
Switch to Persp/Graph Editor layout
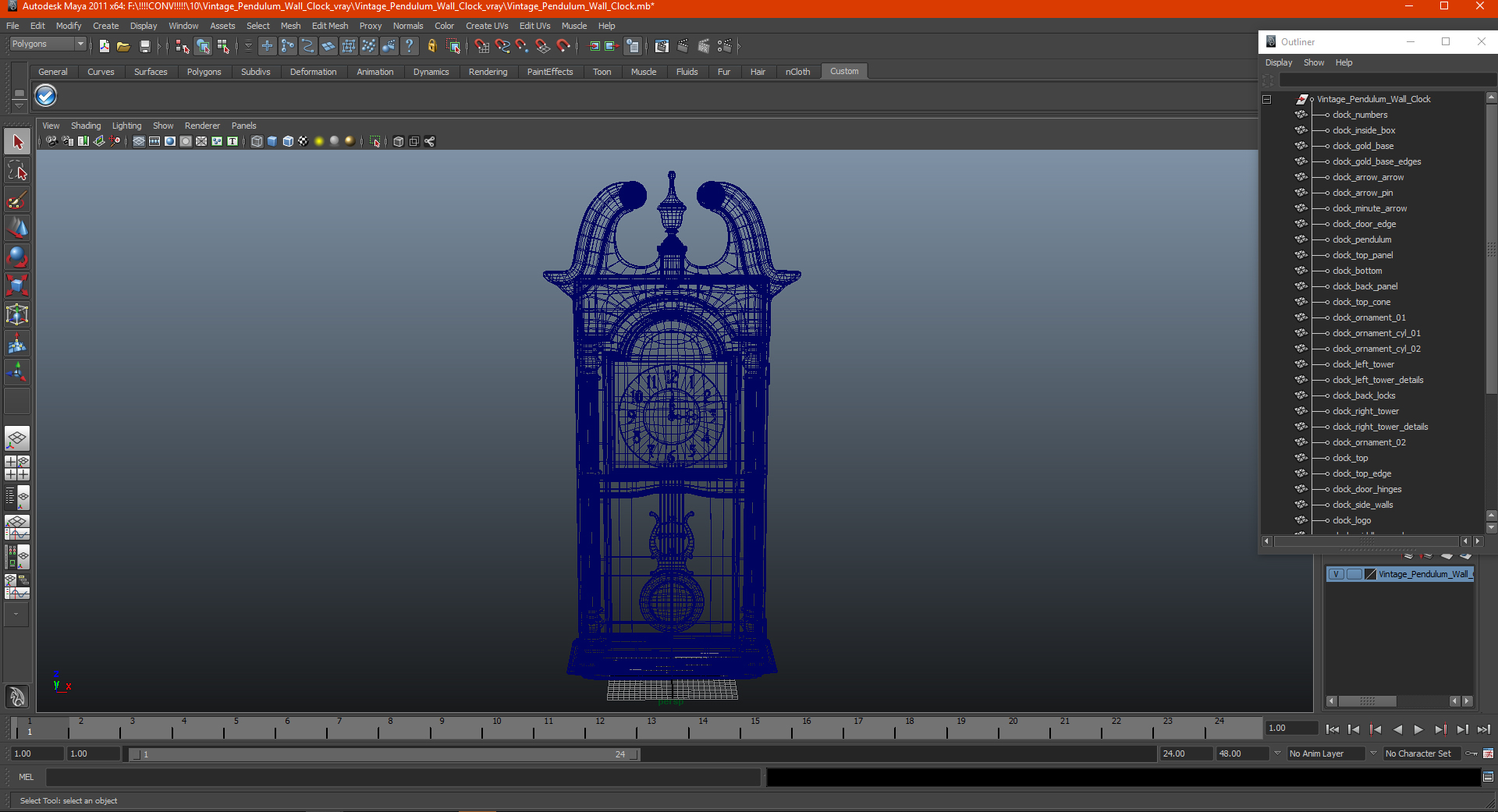pos(17,527)
